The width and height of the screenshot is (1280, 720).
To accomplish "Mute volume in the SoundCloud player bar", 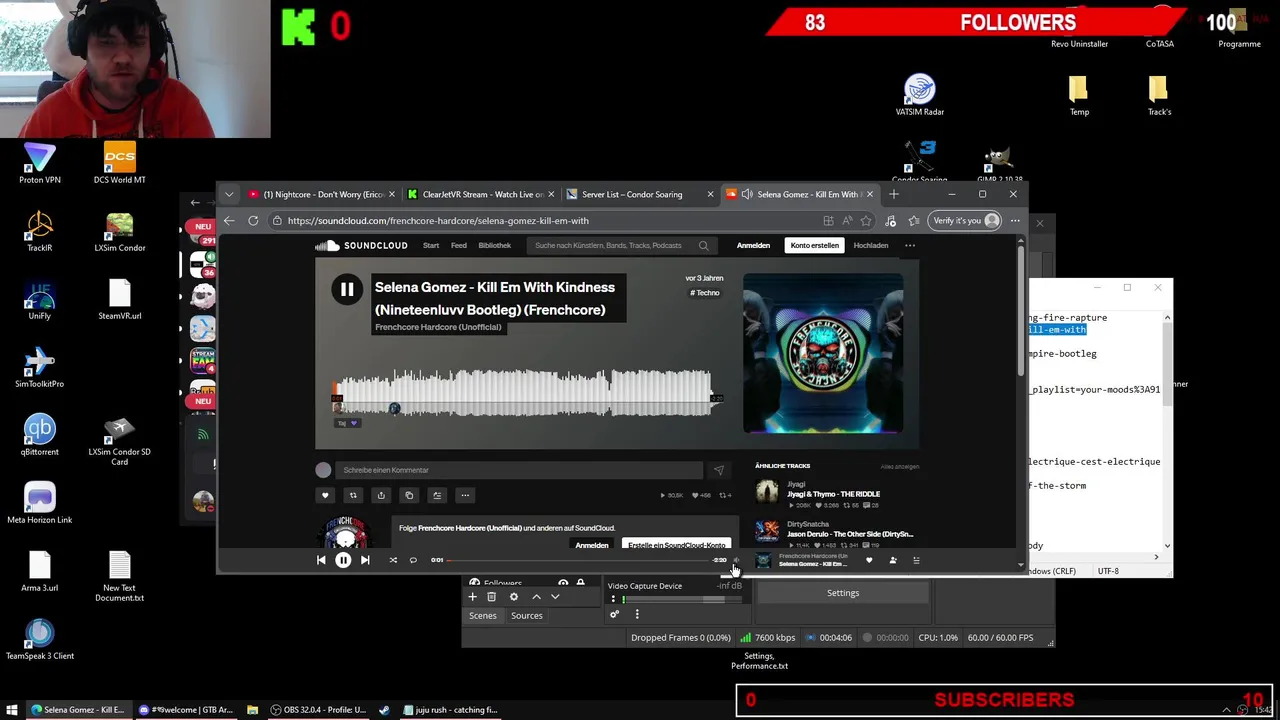I will 737,560.
